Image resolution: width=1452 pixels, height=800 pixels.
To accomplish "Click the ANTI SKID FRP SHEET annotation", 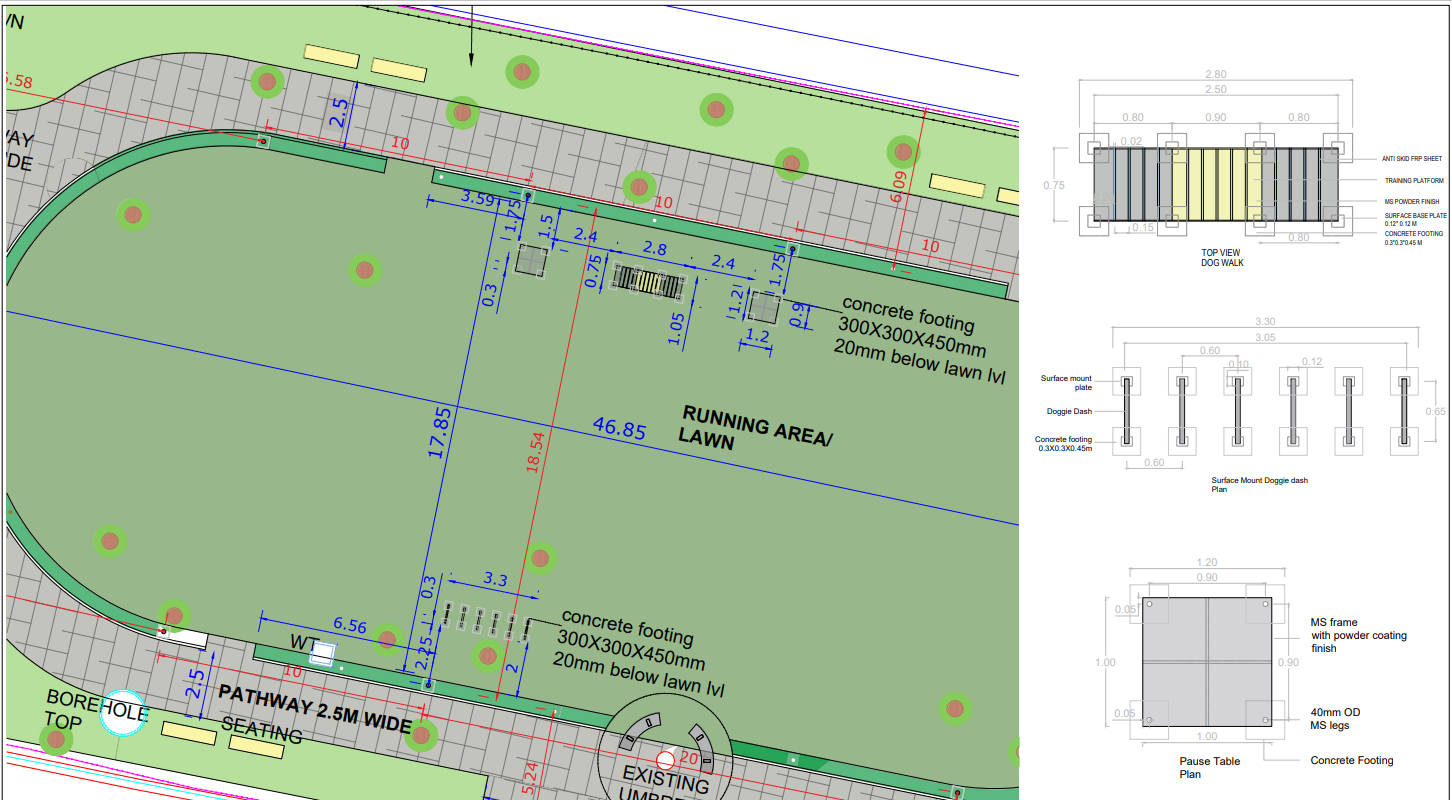I will [x=1412, y=158].
